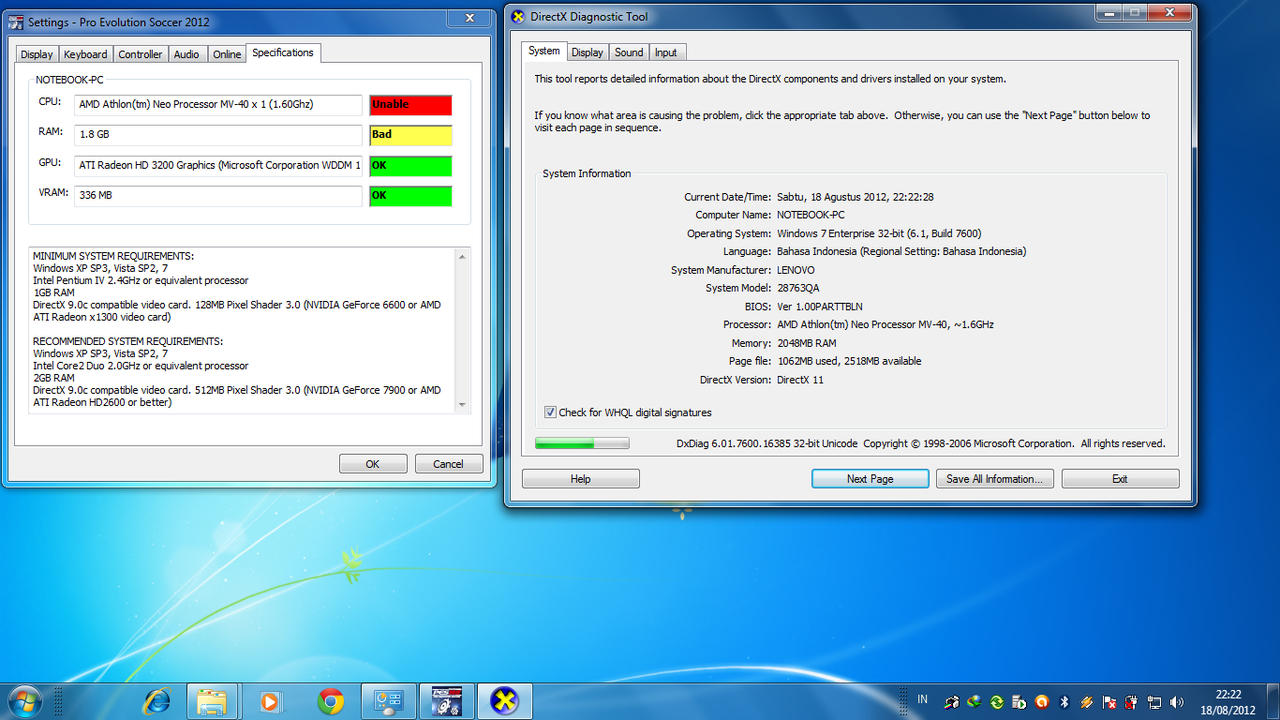Open the network connection tray icon
Image resolution: width=1280 pixels, height=720 pixels.
click(x=1154, y=702)
